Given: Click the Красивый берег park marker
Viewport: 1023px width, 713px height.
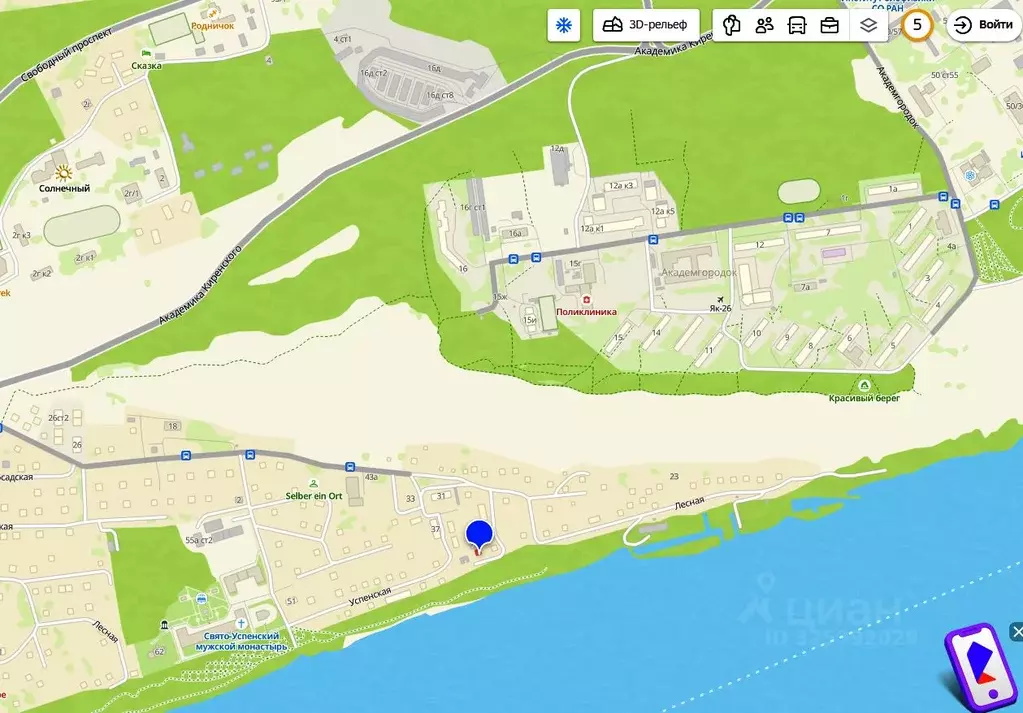Looking at the screenshot, I should (x=864, y=385).
